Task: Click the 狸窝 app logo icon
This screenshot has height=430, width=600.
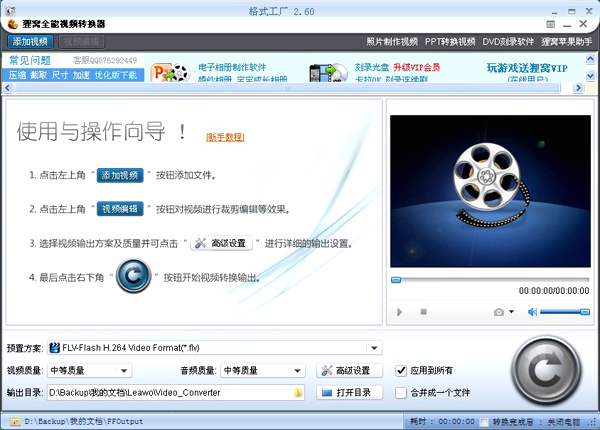Action: (x=13, y=24)
